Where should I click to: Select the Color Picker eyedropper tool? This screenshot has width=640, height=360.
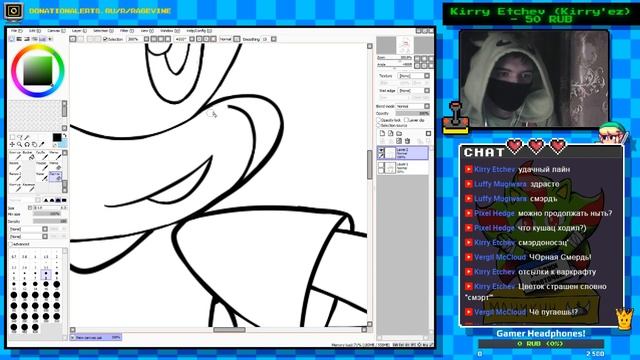pyautogui.click(x=42, y=144)
